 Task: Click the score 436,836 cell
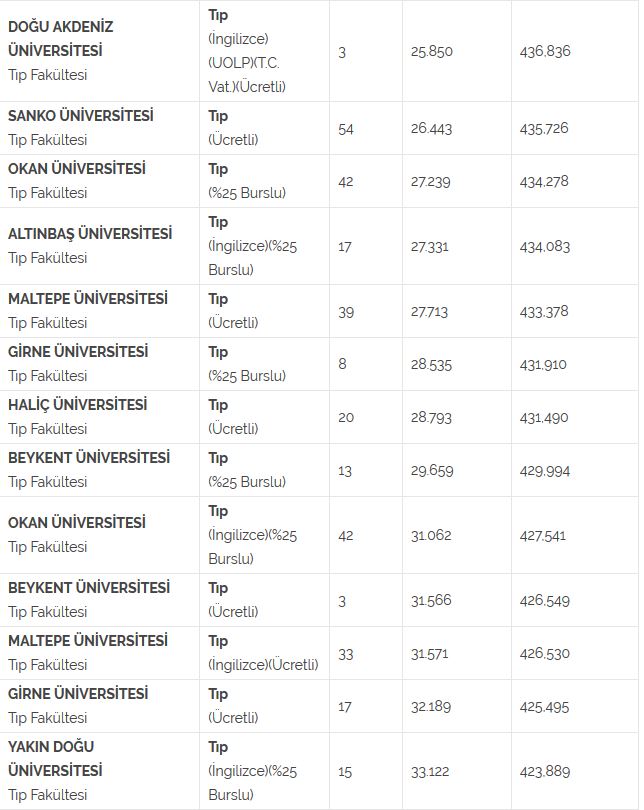tap(546, 51)
